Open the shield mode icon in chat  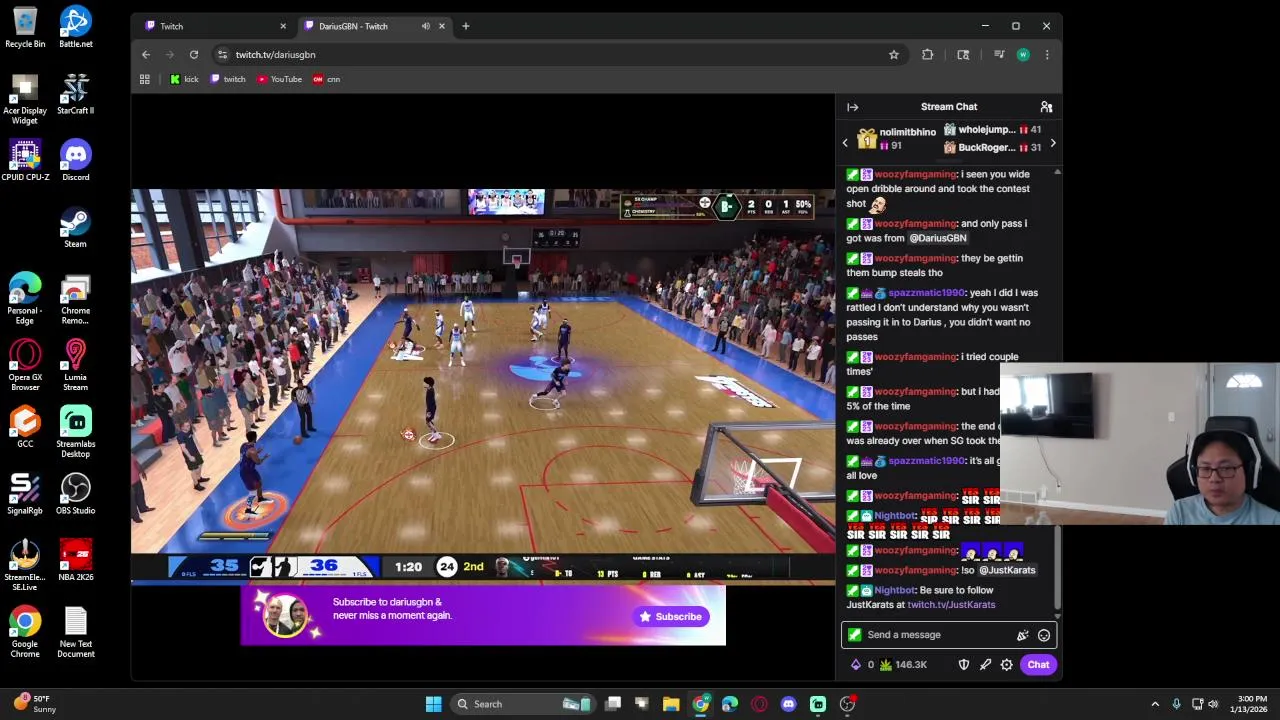[x=964, y=665]
